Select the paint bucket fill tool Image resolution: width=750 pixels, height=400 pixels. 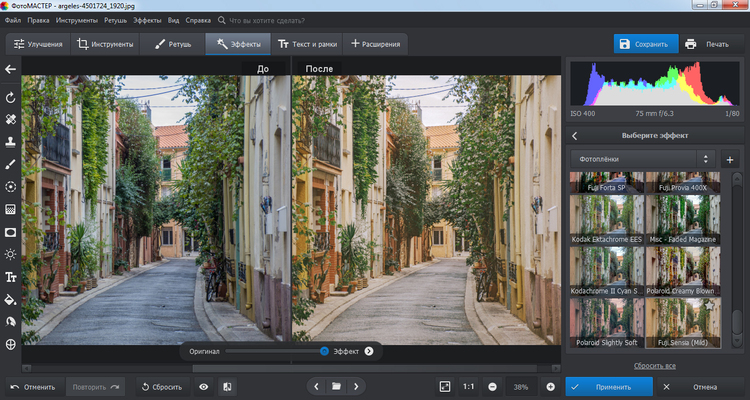pos(11,299)
